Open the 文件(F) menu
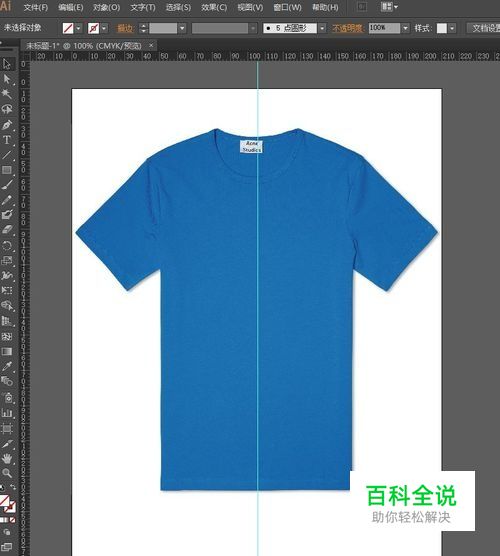The image size is (500, 556). point(35,7)
